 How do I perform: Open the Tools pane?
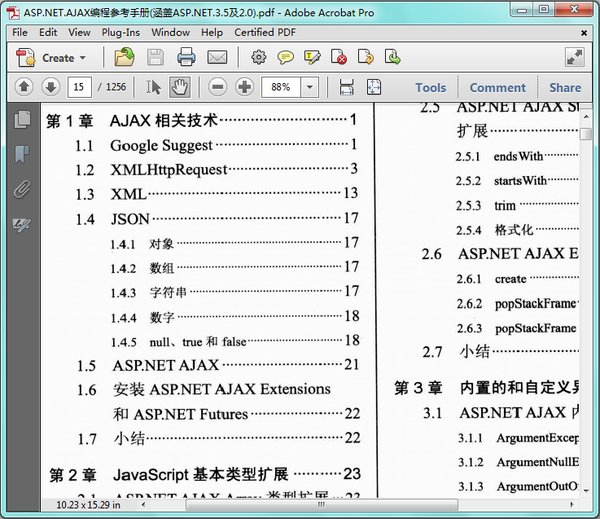431,88
